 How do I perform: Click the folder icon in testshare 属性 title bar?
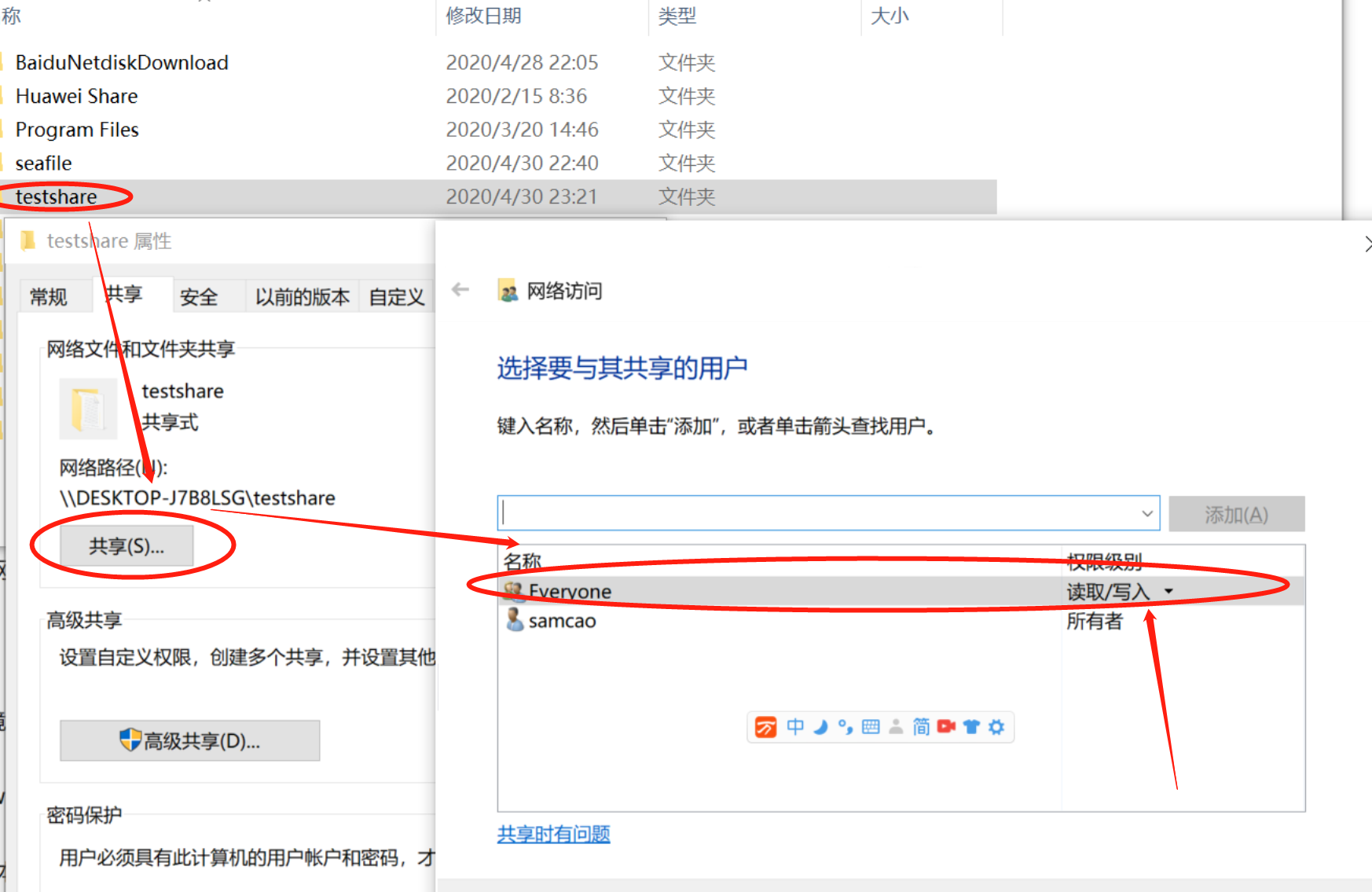coord(28,240)
